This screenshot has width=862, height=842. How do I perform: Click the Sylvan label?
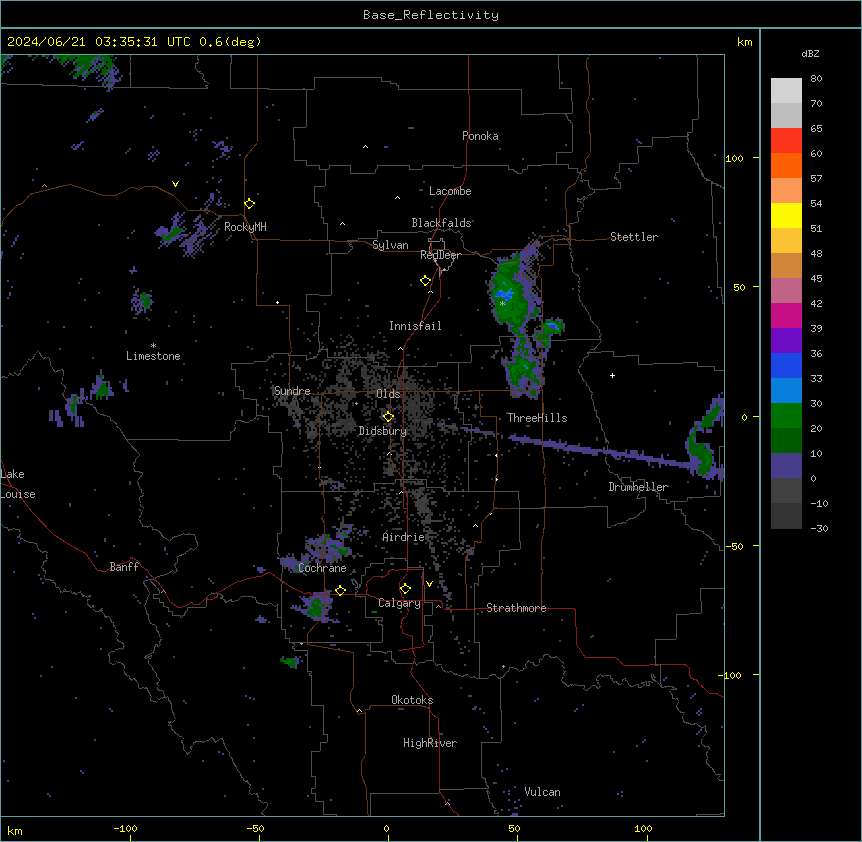pyautogui.click(x=390, y=245)
